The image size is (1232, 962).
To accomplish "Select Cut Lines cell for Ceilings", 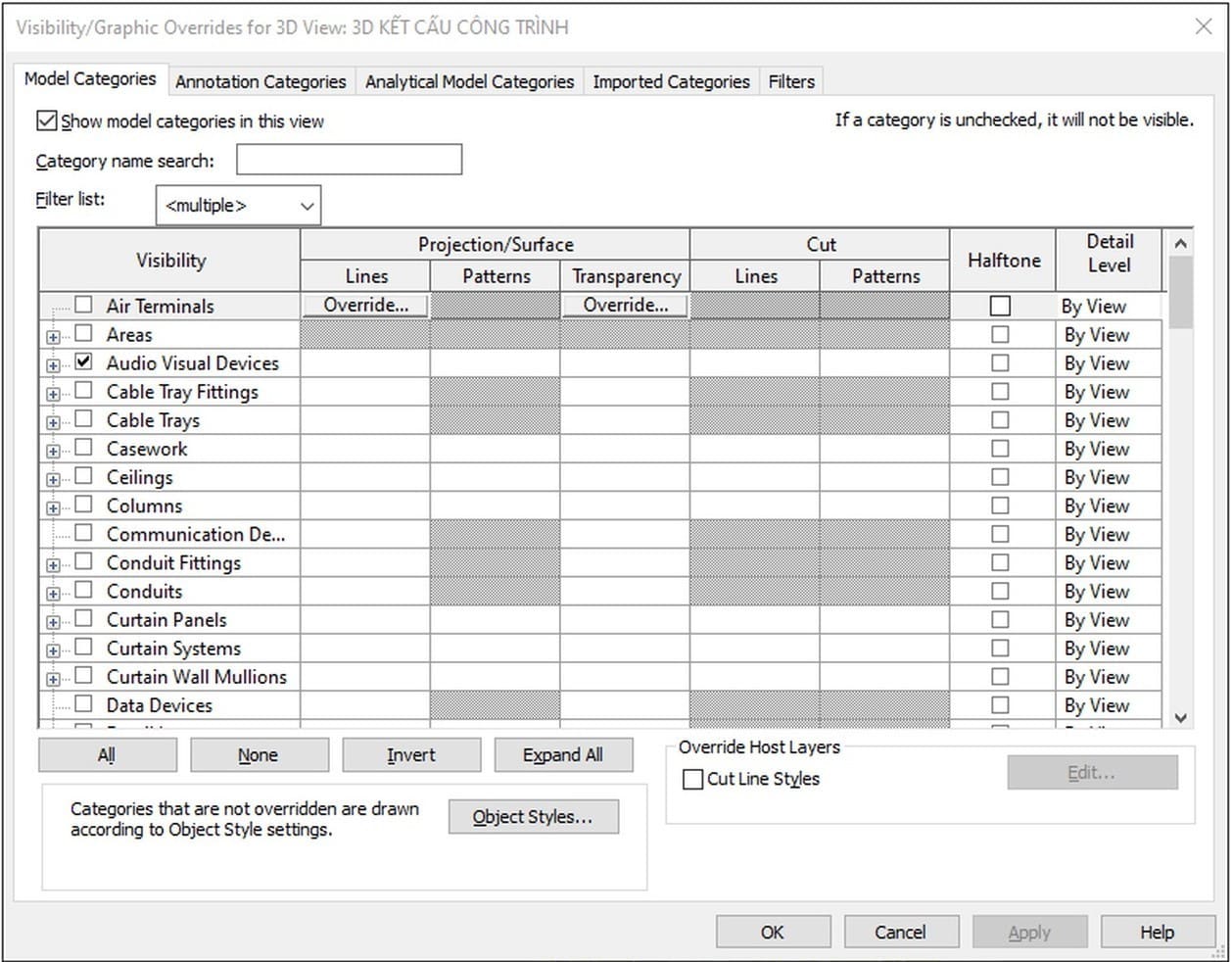I will 755,477.
